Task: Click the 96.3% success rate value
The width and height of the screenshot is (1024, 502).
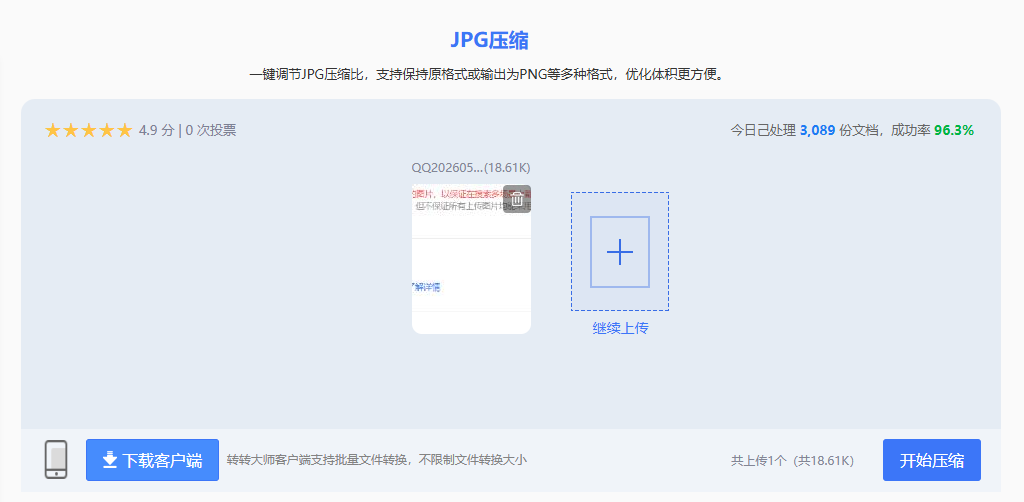Action: click(x=953, y=131)
